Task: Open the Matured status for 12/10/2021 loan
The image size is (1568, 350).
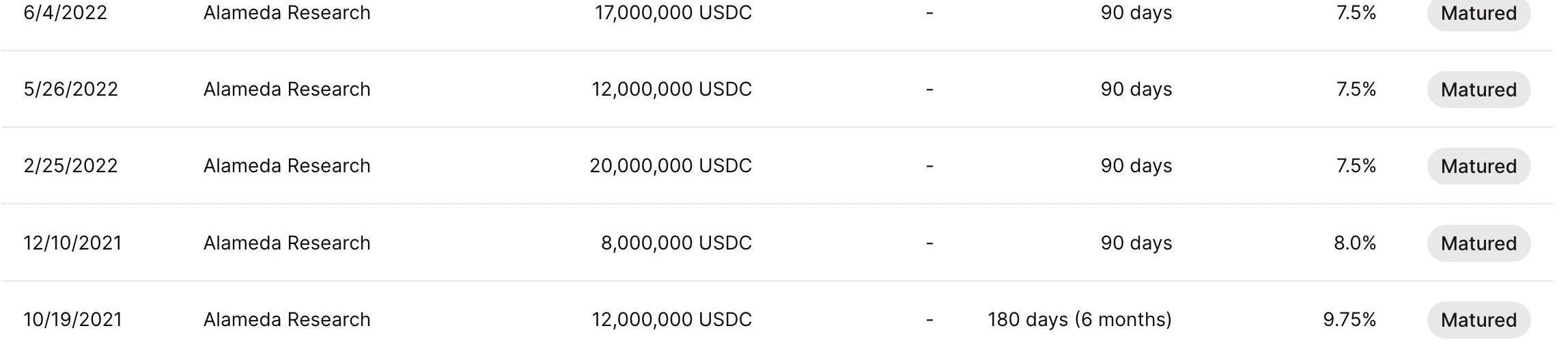Action: (x=1479, y=243)
